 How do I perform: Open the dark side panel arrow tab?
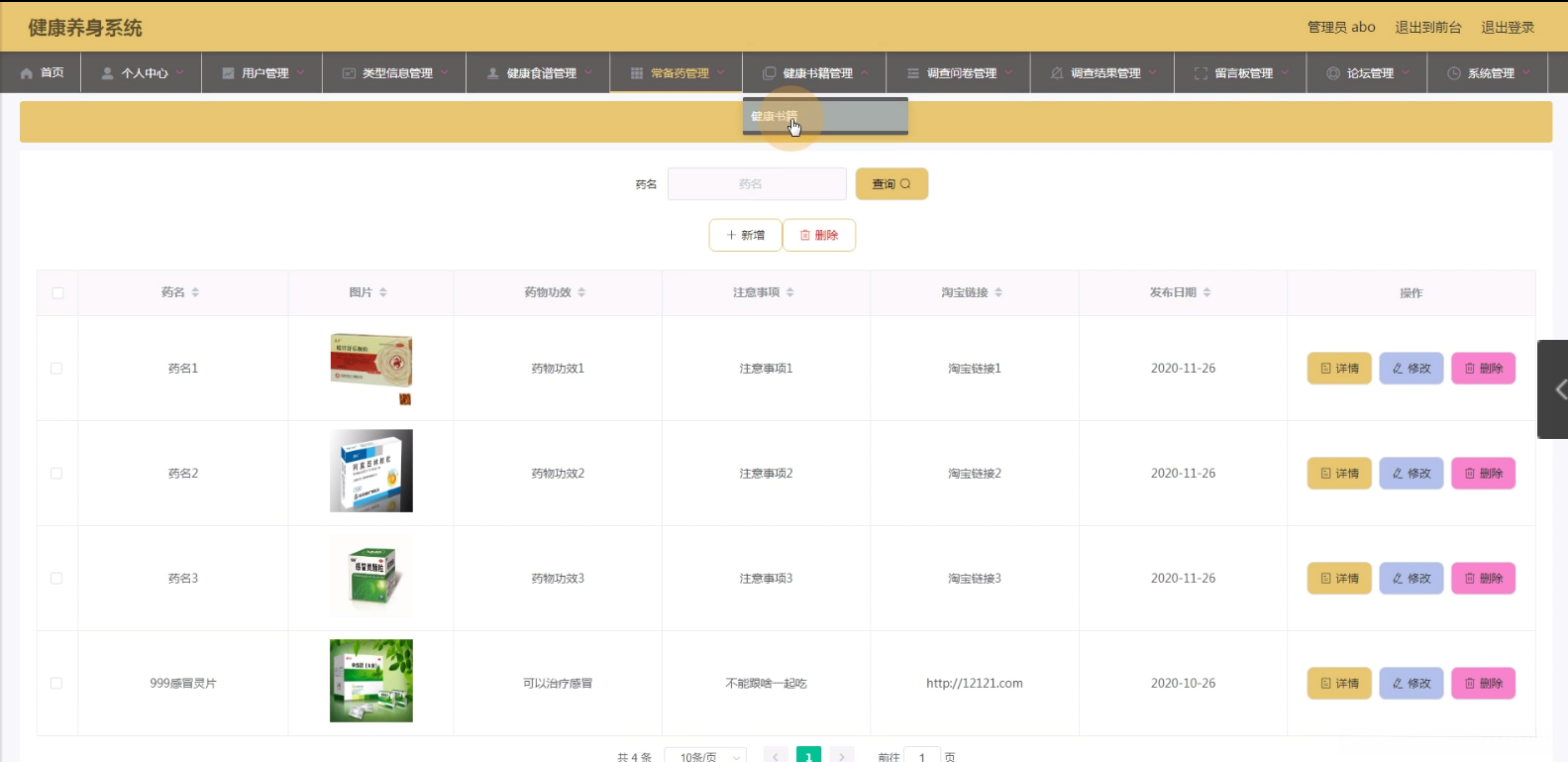coord(1553,389)
